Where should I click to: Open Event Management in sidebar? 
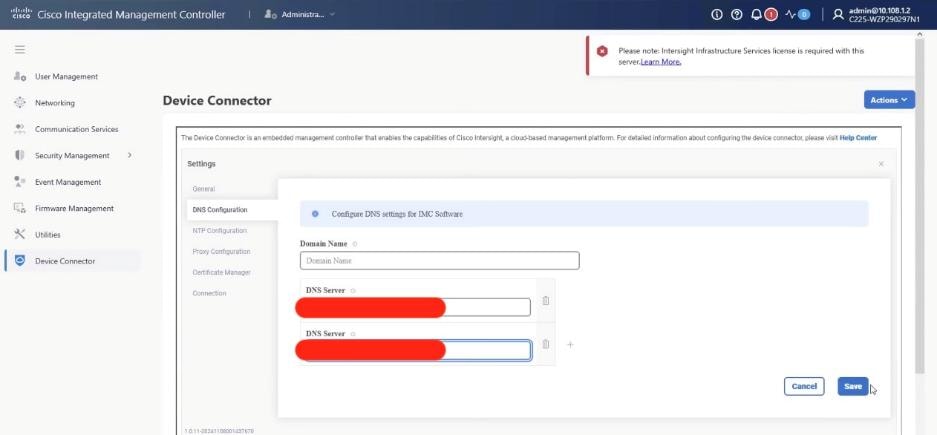(68, 182)
